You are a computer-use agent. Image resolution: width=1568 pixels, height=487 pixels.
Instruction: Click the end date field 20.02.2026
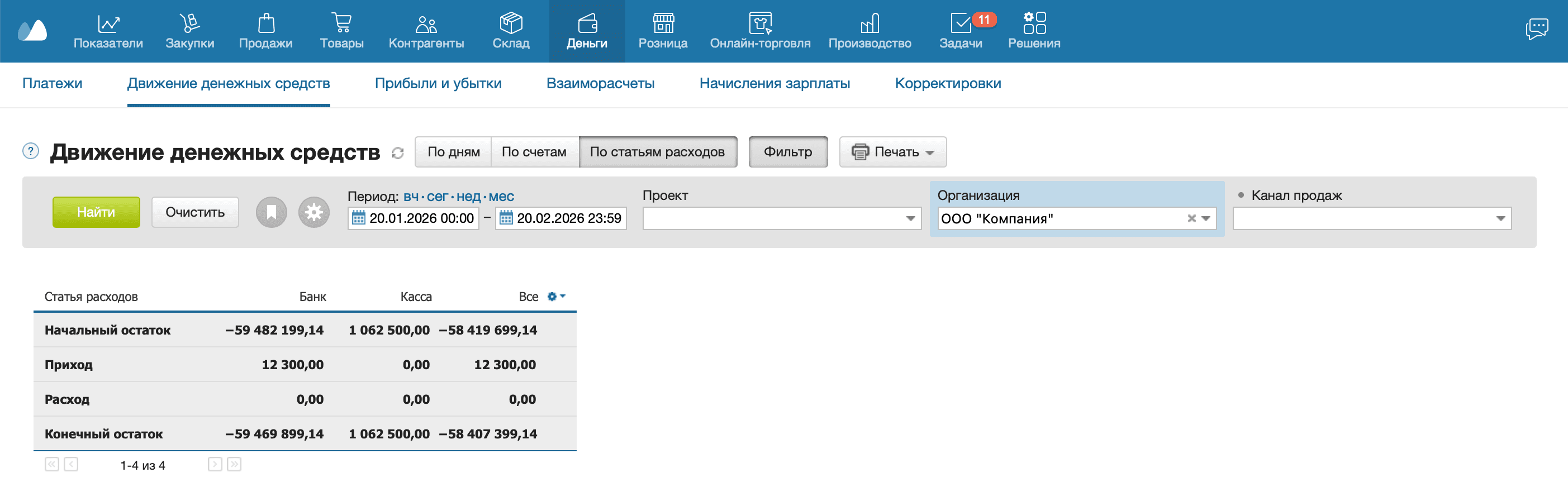point(560,218)
